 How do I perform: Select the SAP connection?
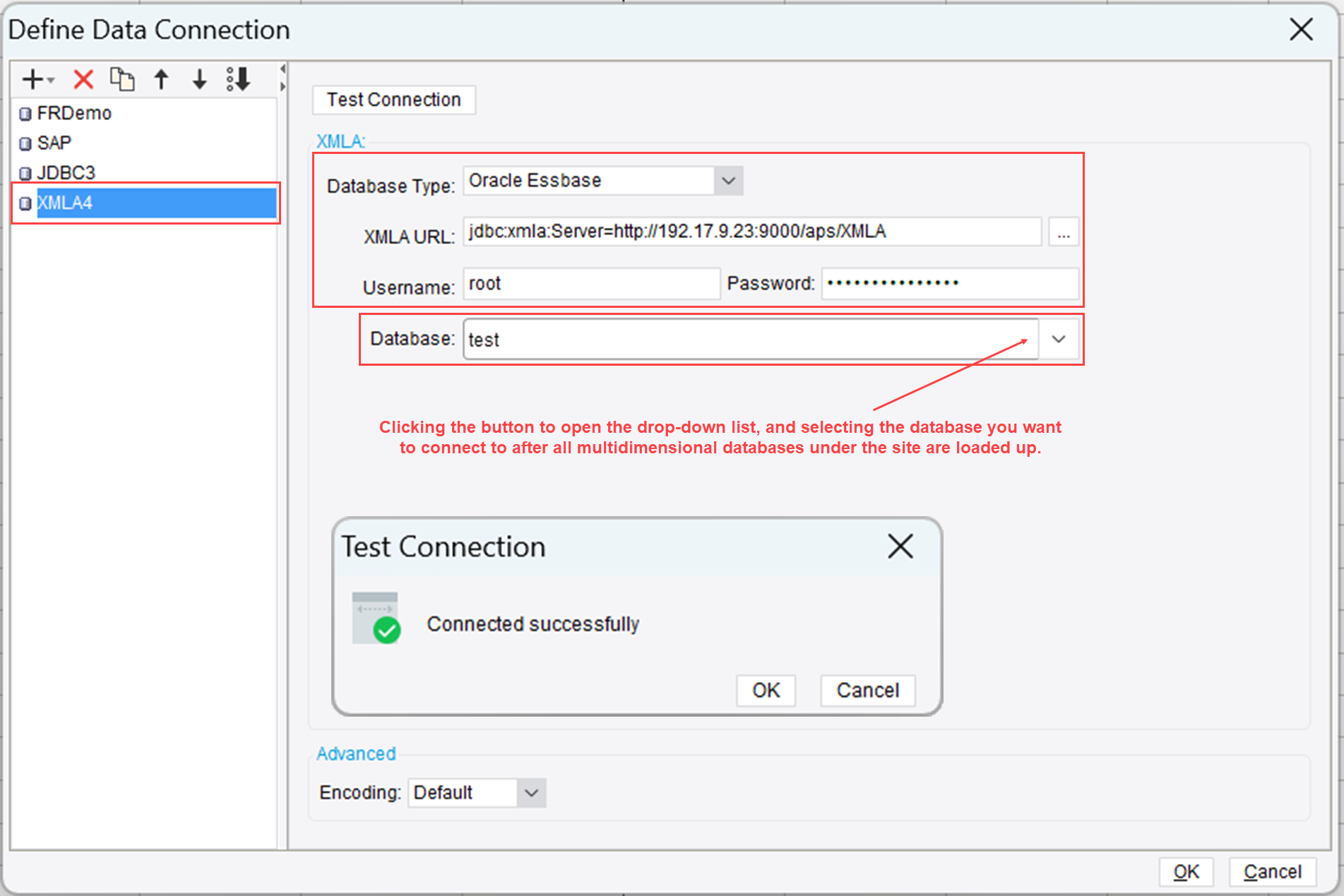53,143
